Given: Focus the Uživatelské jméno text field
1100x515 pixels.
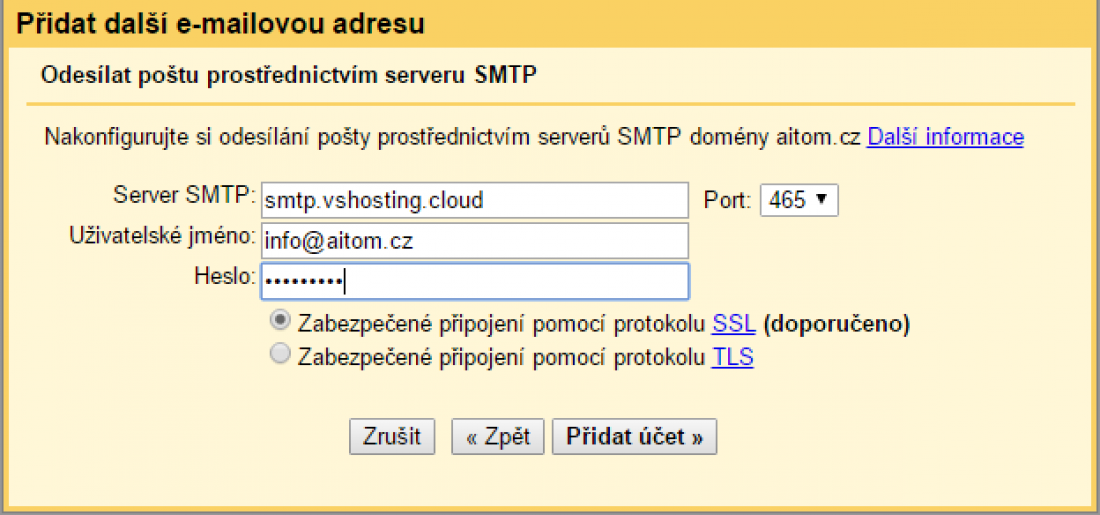Looking at the screenshot, I should [474, 240].
